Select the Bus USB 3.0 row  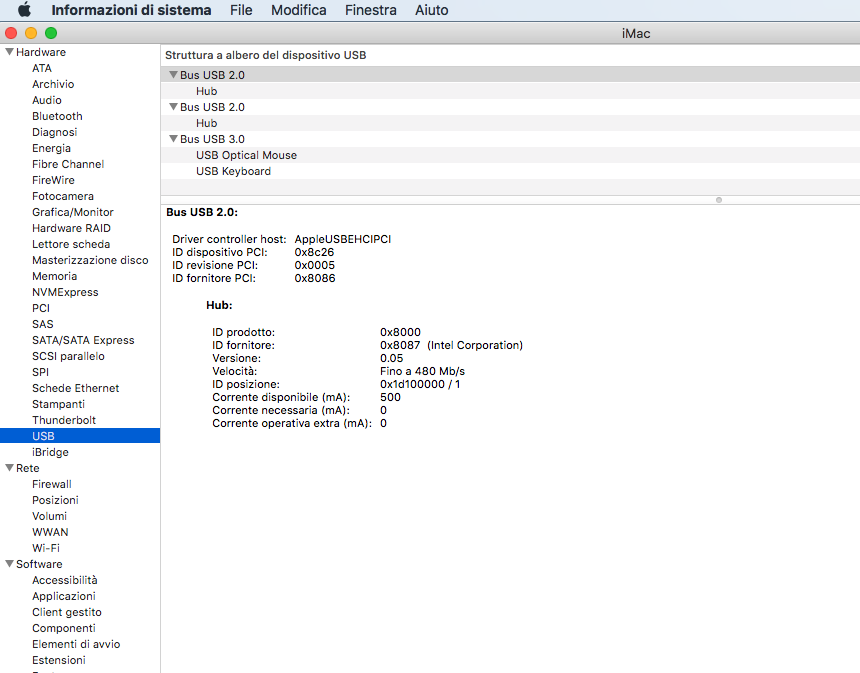pos(510,139)
